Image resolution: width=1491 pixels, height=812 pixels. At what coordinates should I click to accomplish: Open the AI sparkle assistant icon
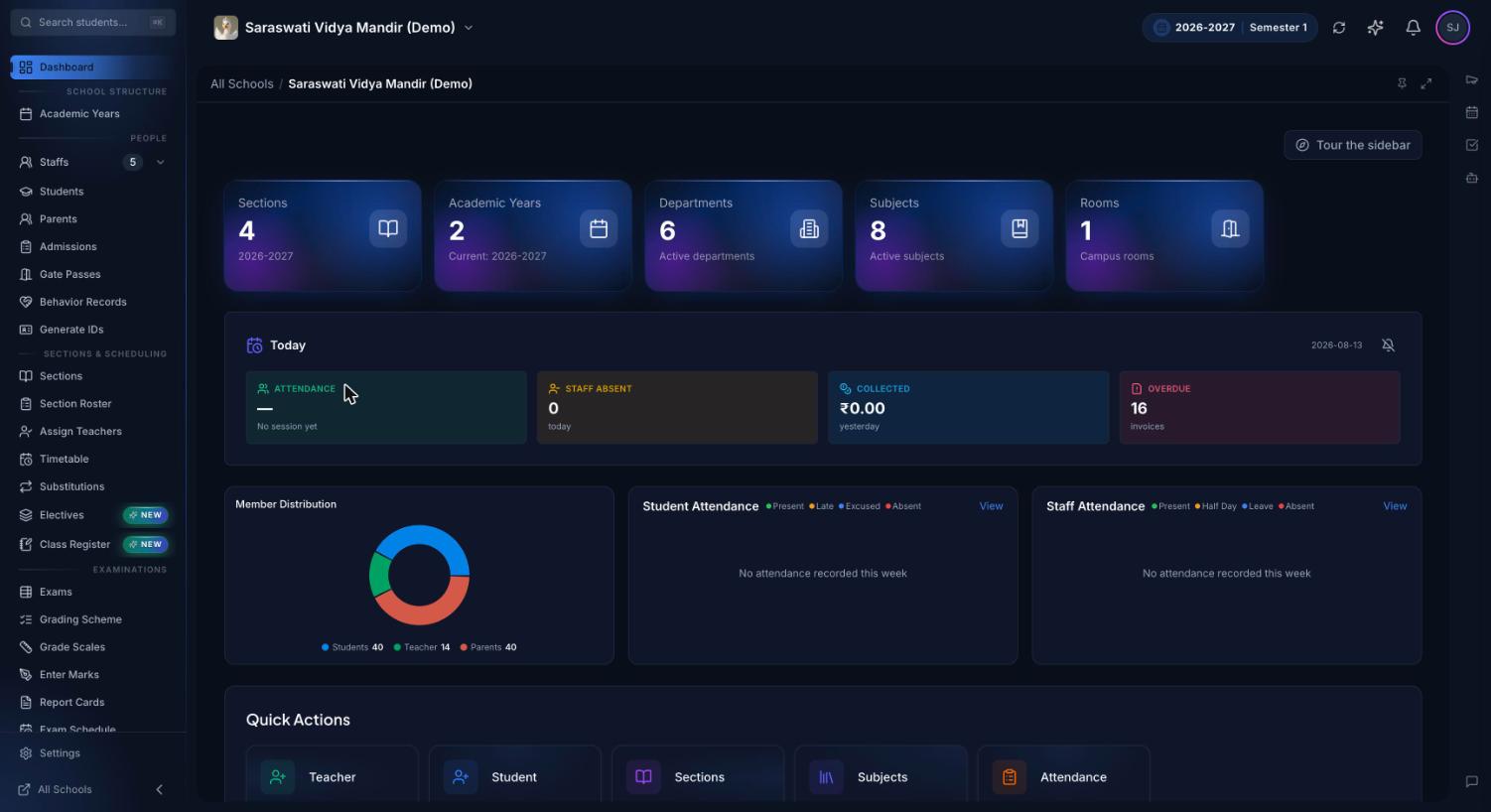click(x=1375, y=28)
